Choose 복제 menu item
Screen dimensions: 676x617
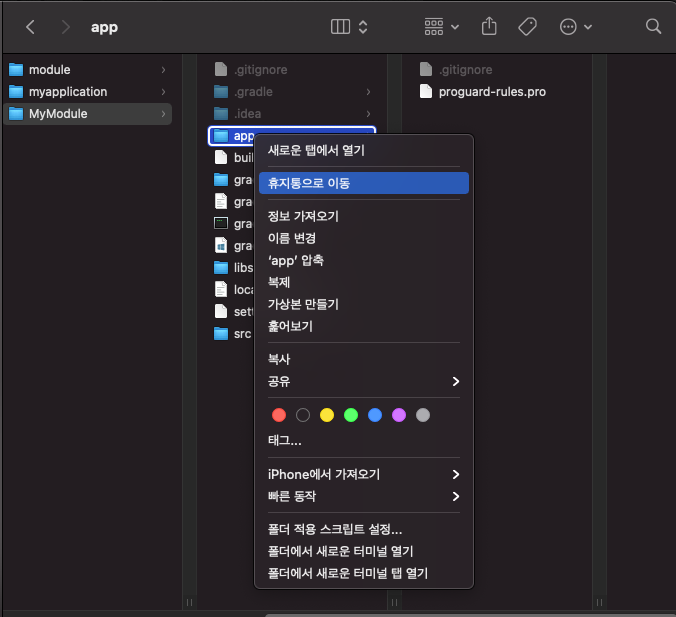[364, 282]
